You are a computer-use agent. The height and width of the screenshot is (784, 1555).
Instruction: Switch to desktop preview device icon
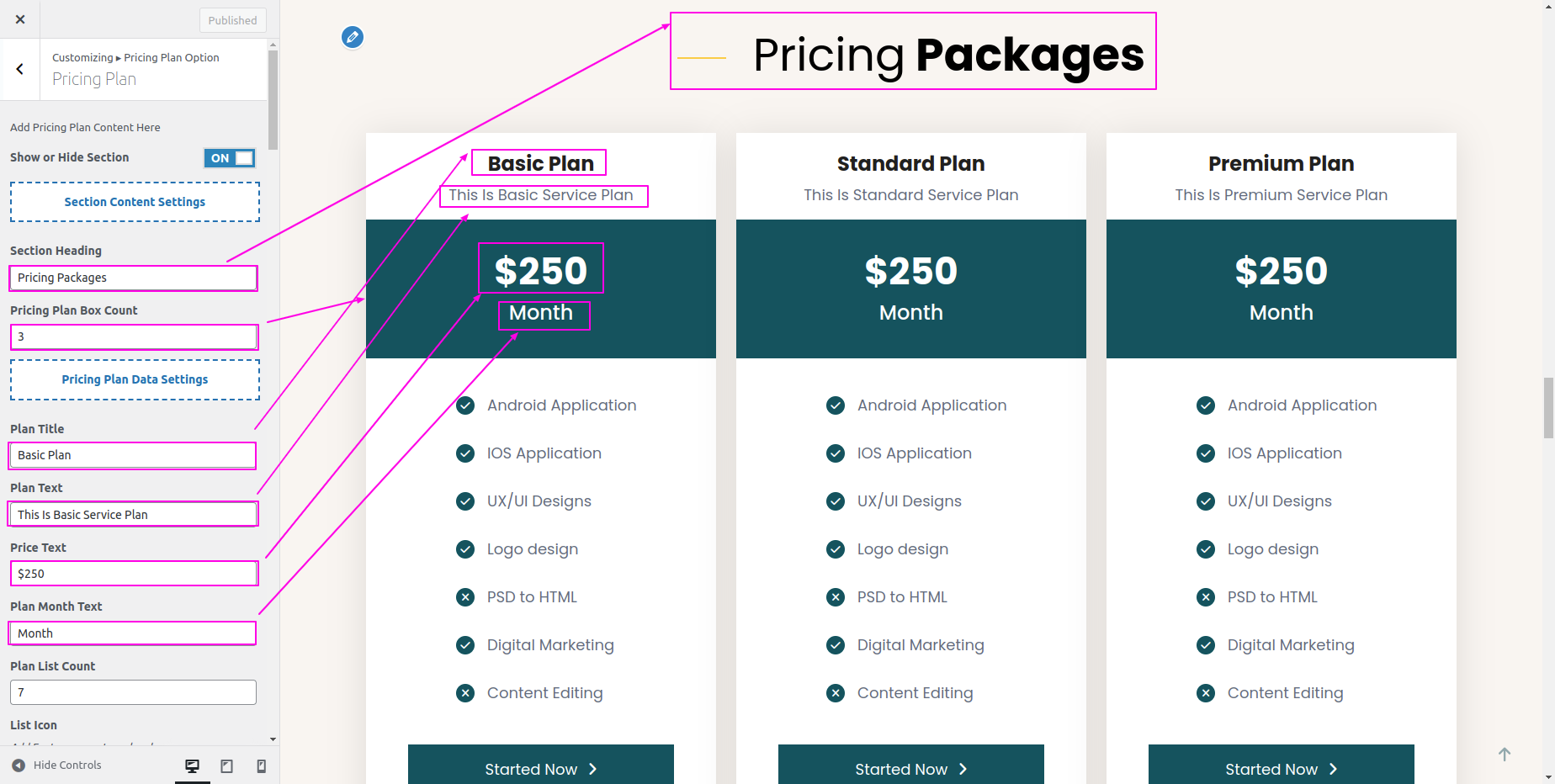pos(193,765)
